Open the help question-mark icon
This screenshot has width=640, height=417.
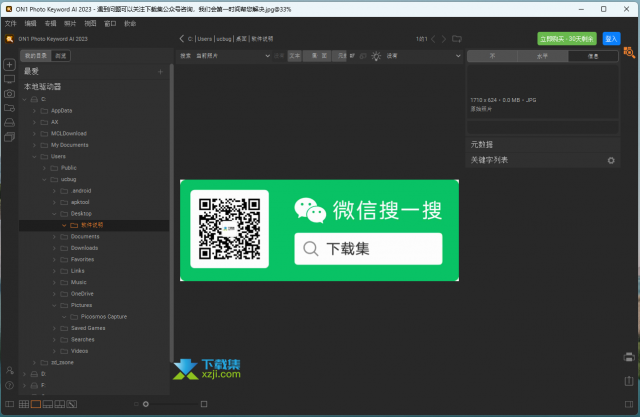click(9, 385)
